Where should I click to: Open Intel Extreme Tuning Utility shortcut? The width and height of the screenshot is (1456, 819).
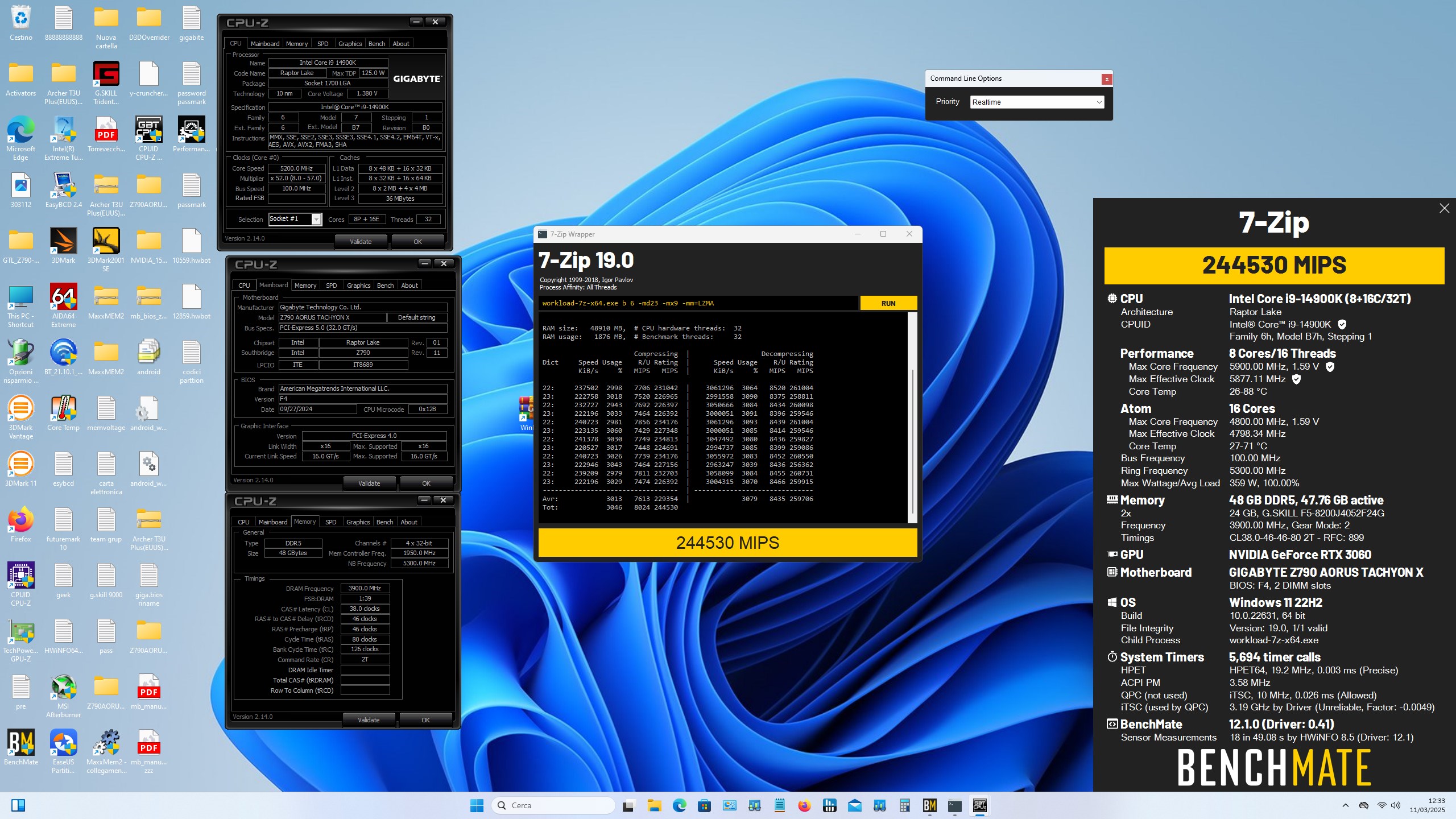click(x=63, y=139)
